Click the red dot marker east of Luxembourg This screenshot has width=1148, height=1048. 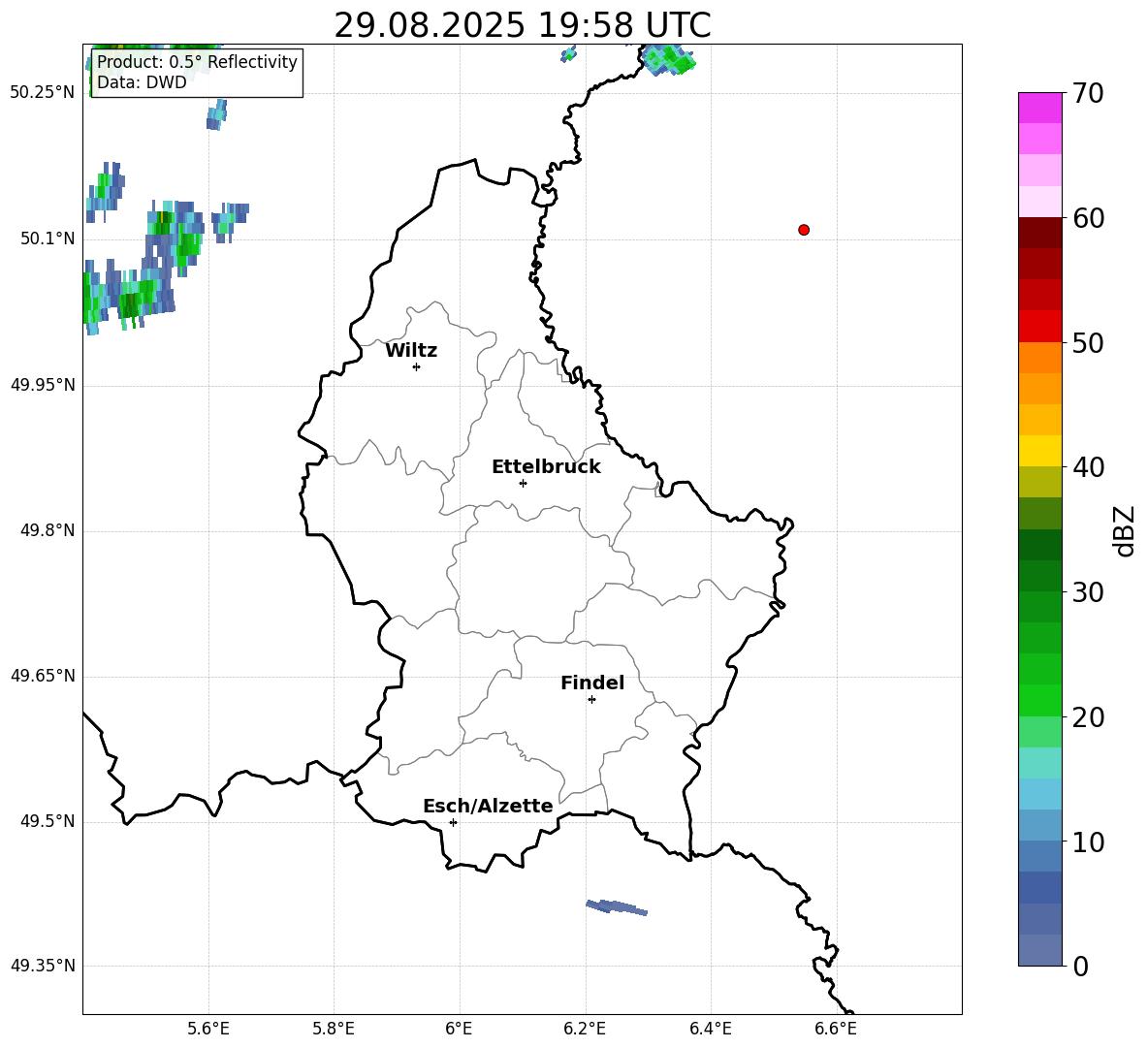coord(804,230)
